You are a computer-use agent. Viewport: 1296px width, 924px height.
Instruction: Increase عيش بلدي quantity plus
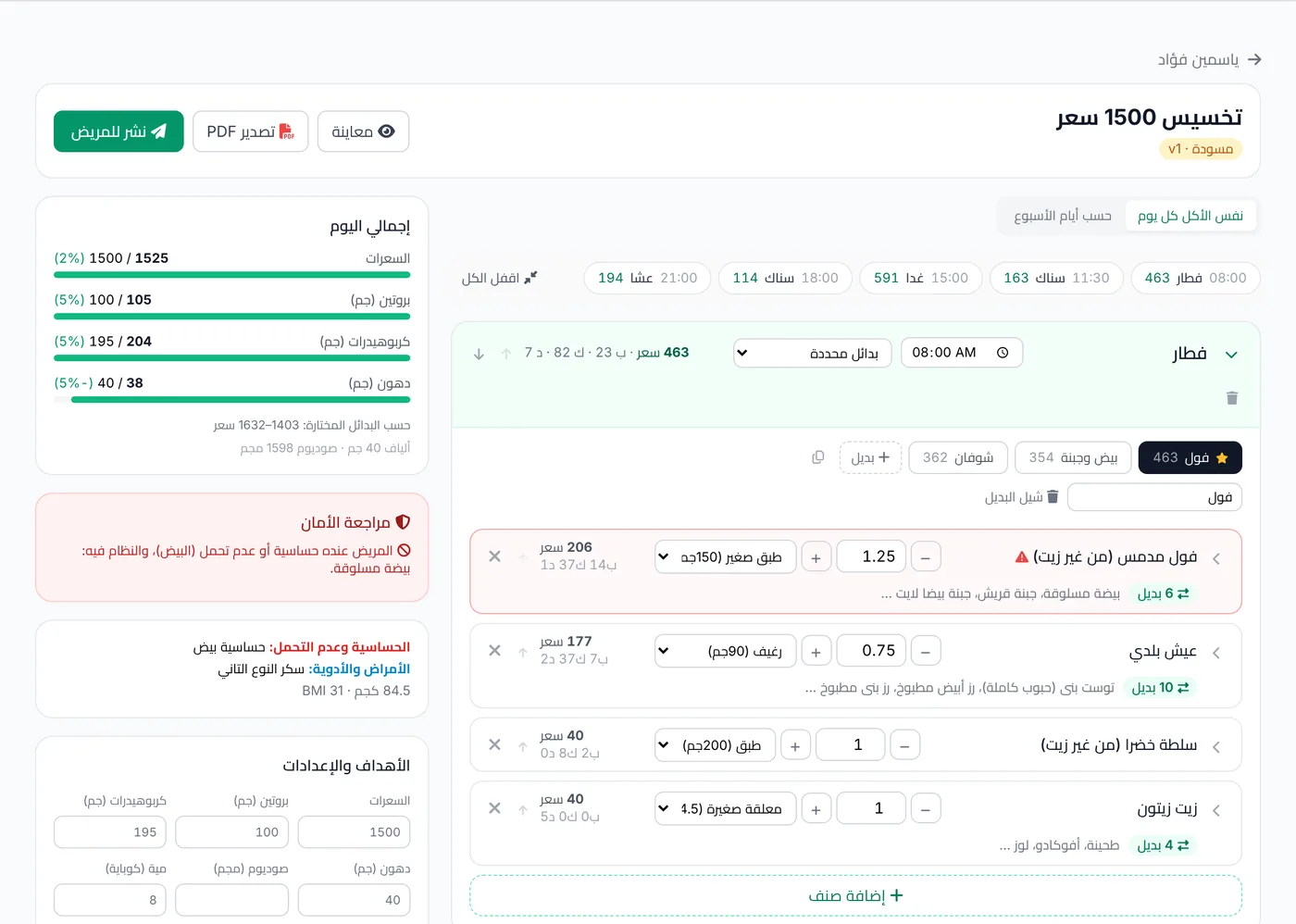816,651
